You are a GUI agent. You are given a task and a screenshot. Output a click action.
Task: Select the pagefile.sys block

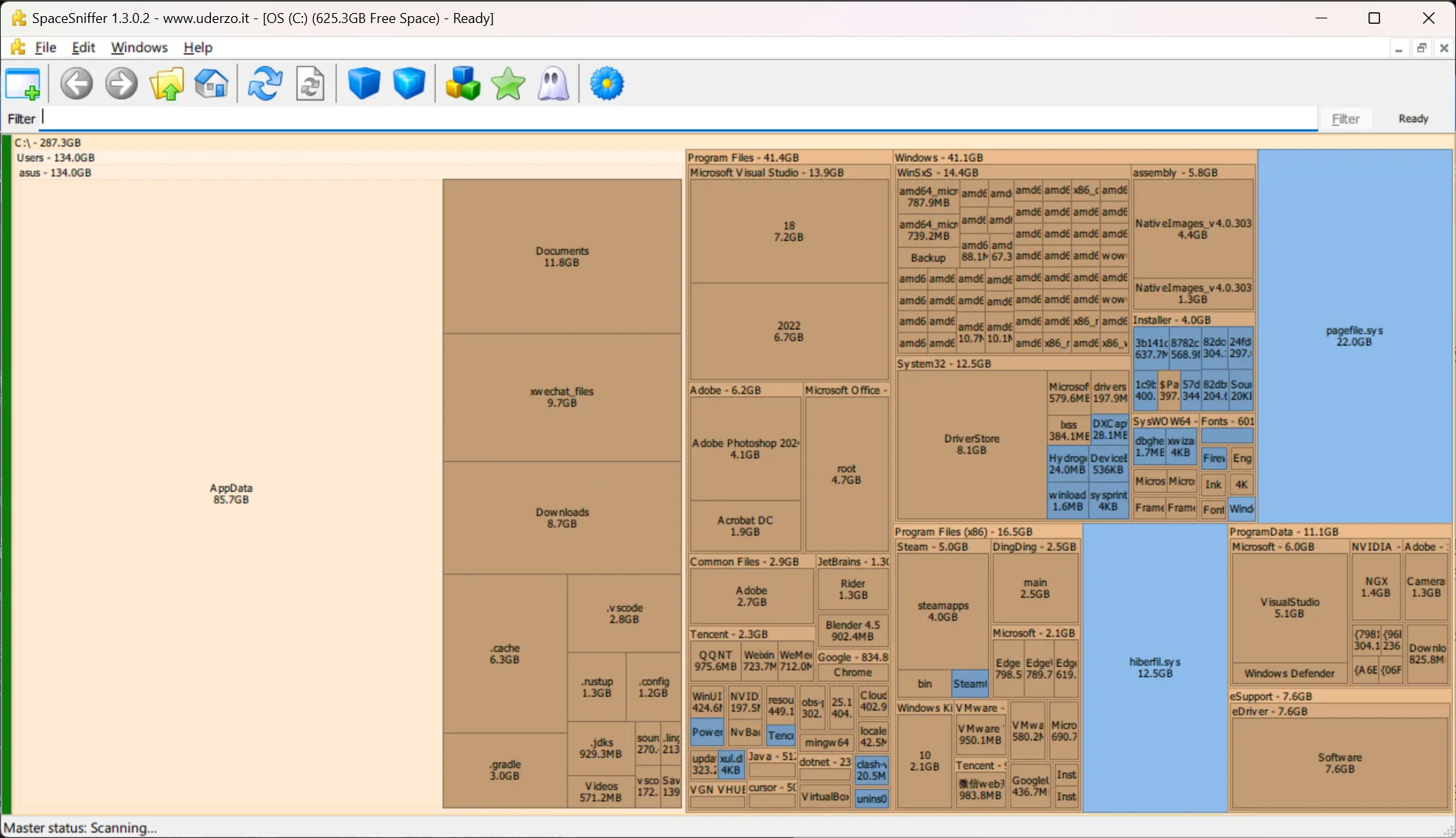1355,336
